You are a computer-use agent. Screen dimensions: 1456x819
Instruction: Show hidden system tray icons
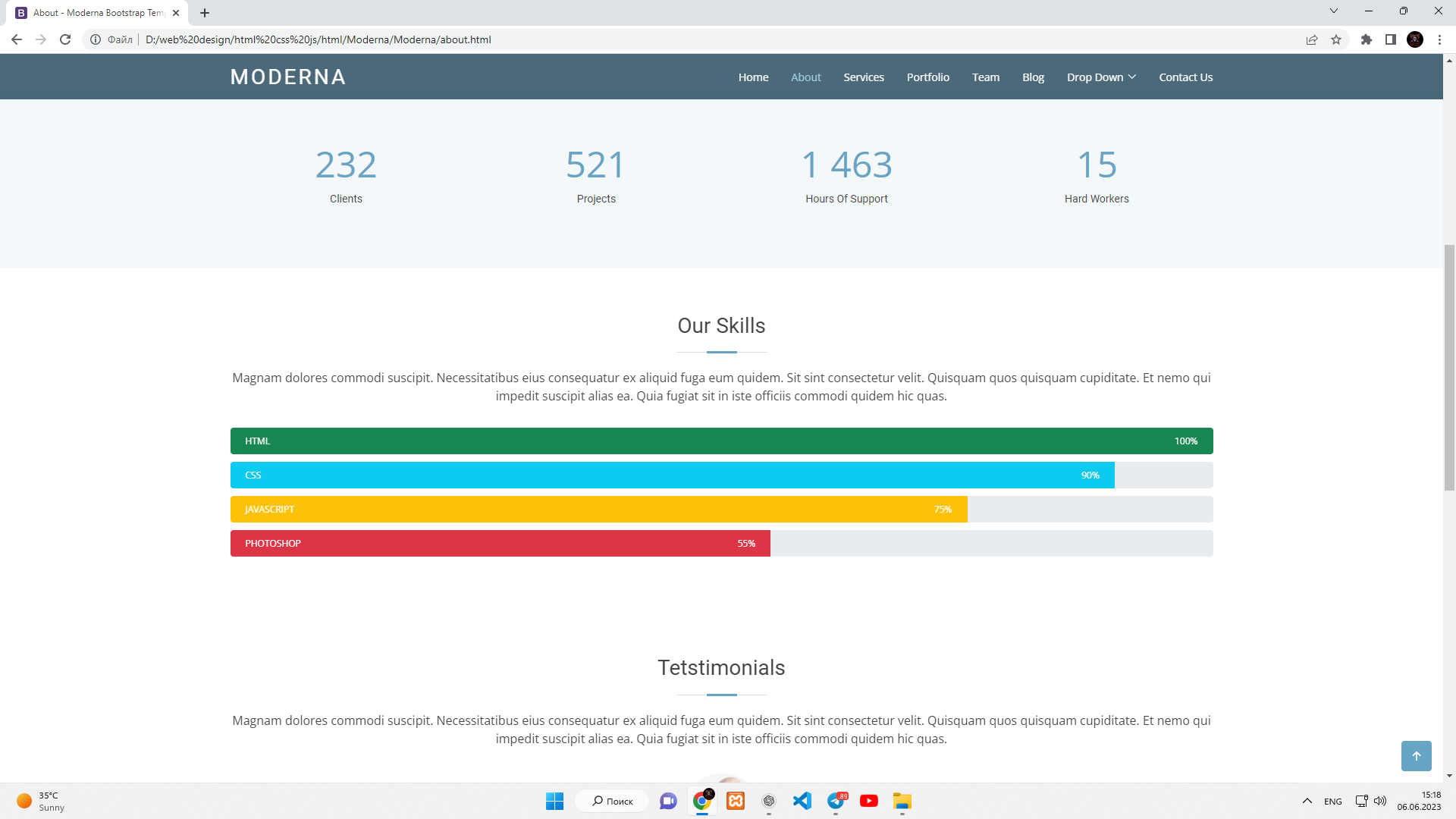(x=1307, y=801)
